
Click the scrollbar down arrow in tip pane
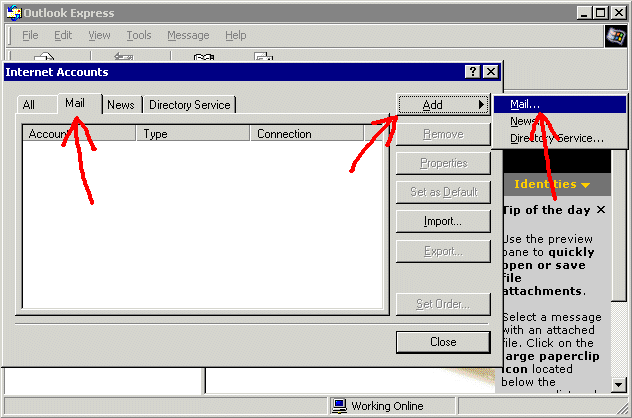click(x=618, y=385)
